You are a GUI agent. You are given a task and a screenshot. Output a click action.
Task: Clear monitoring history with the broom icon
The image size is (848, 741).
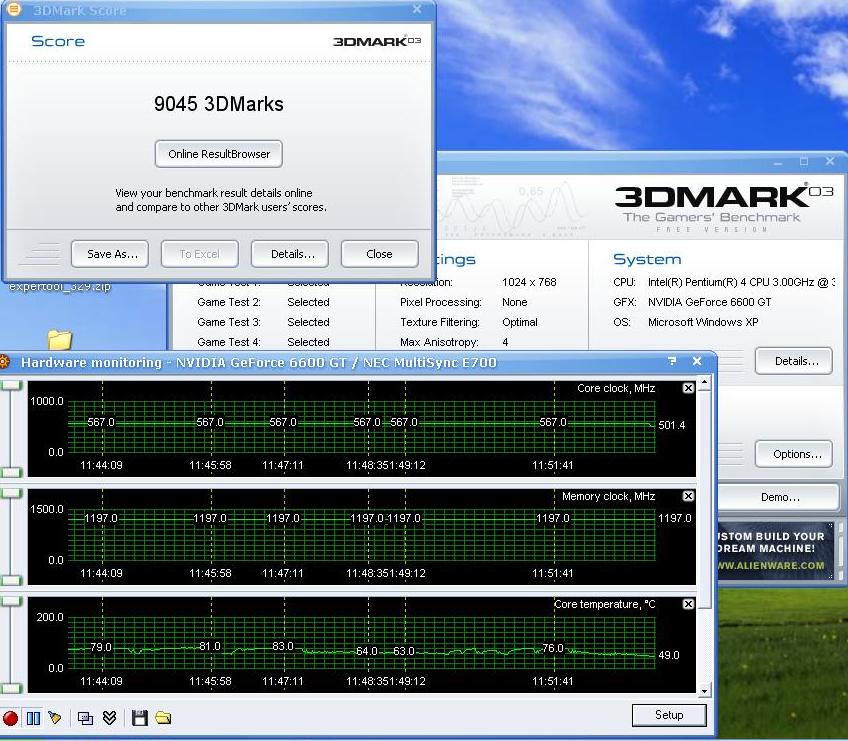pyautogui.click(x=55, y=718)
